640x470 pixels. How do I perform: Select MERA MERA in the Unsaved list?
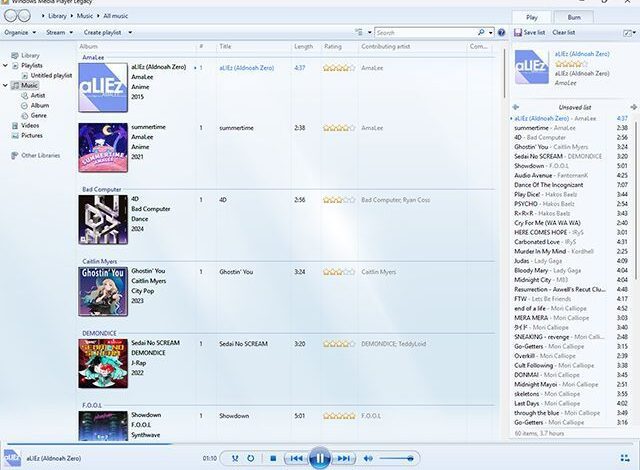570,318
